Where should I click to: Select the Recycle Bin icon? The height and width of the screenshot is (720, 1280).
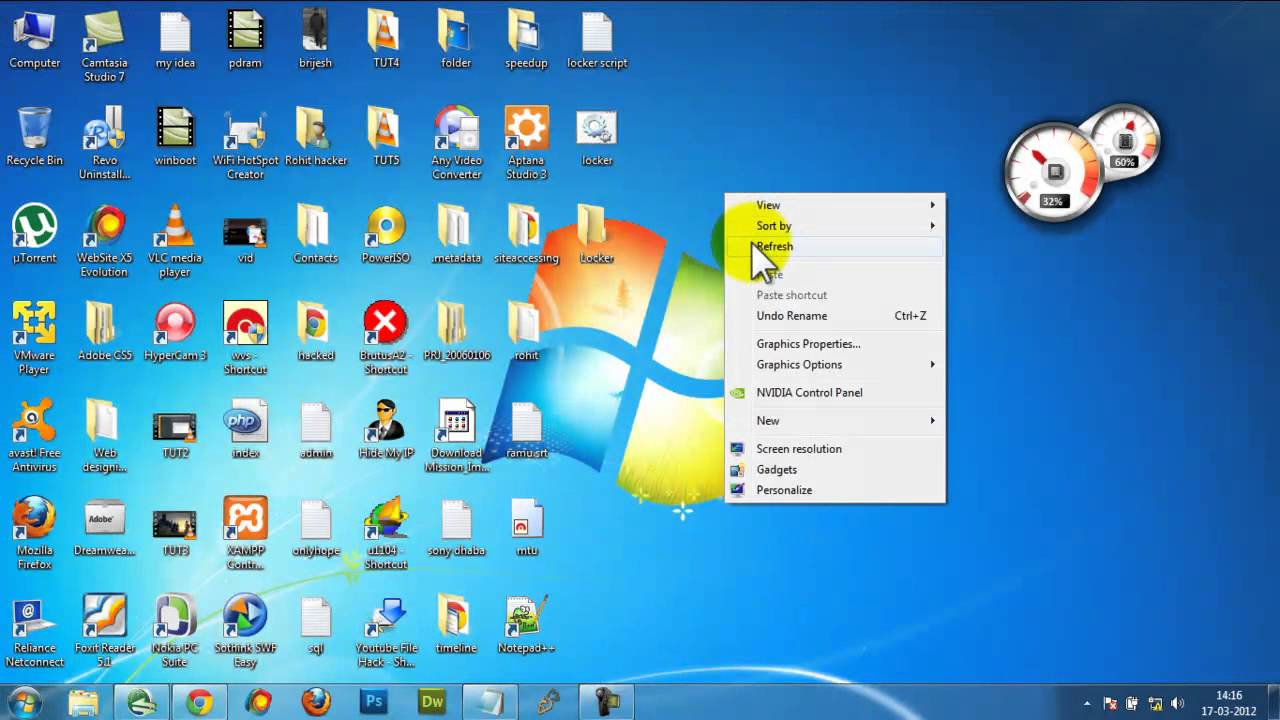[34, 138]
